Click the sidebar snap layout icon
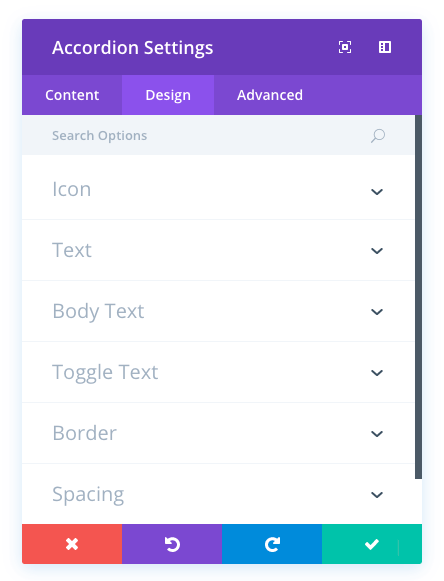 [385, 47]
